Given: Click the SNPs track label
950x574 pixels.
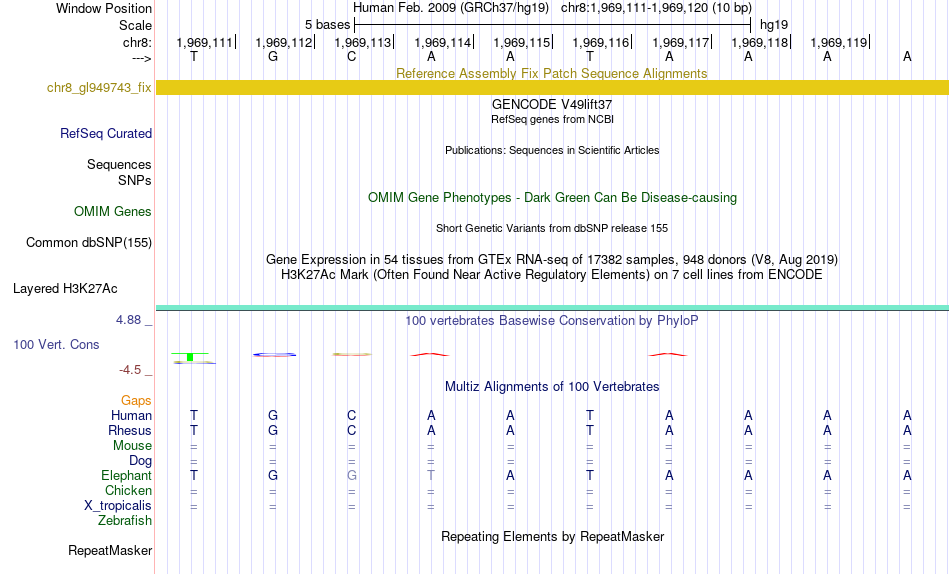Looking at the screenshot, I should point(135,181).
